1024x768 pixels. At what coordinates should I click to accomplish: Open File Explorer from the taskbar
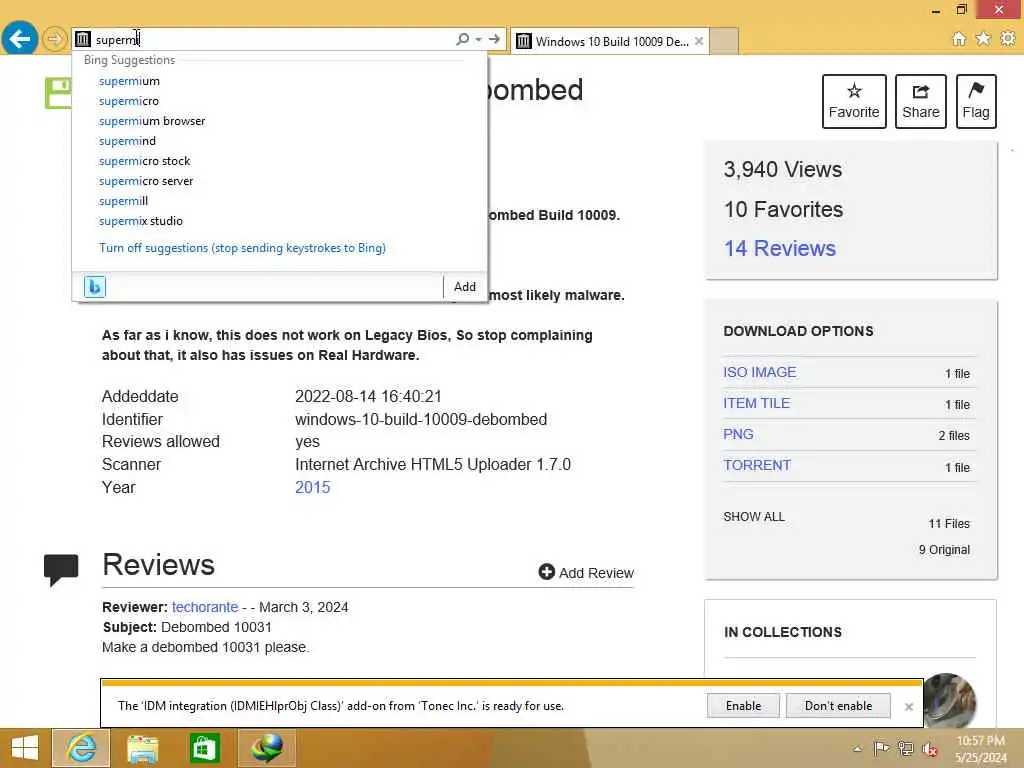[142, 749]
